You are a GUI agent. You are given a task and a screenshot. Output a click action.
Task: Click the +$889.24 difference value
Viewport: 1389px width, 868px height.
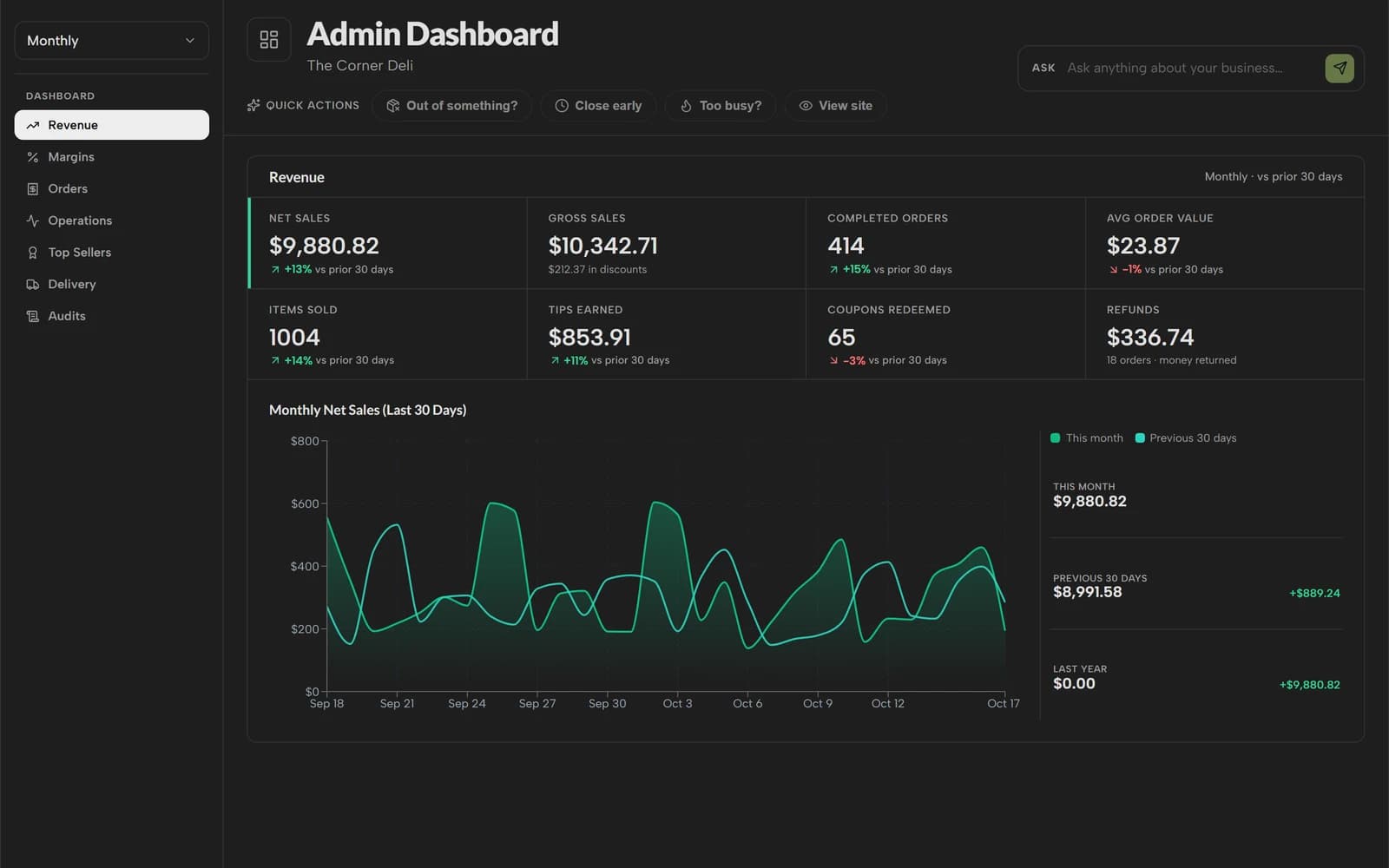(1314, 594)
